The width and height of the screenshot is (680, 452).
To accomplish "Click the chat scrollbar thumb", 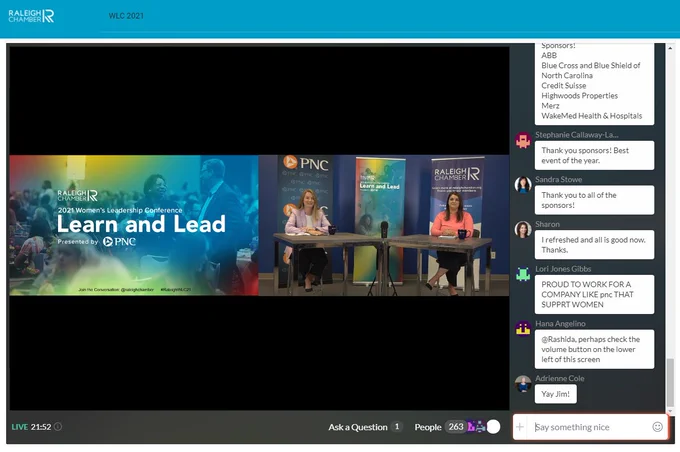I will (x=670, y=381).
